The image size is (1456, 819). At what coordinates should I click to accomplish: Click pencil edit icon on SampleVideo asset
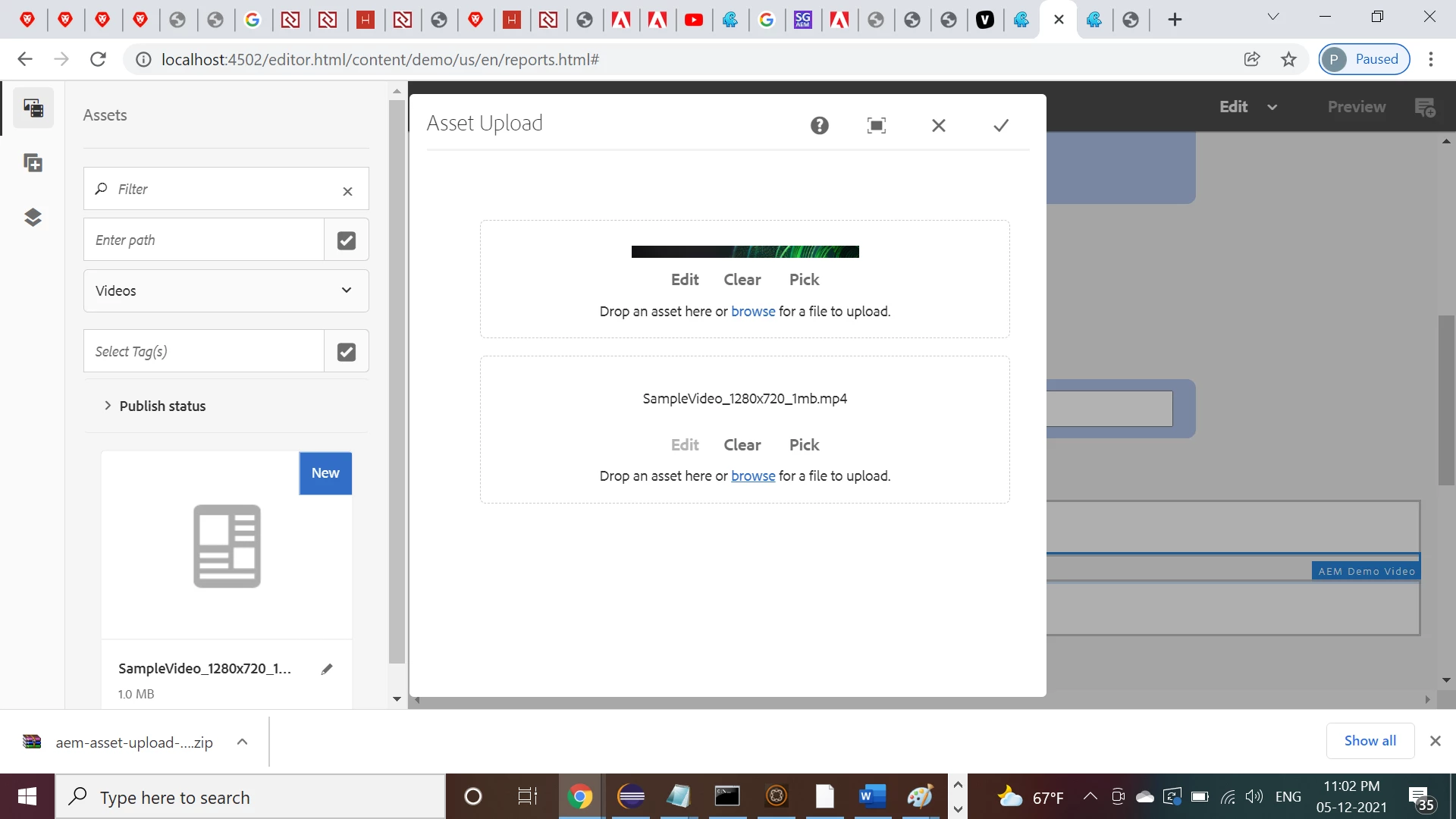pyautogui.click(x=327, y=669)
